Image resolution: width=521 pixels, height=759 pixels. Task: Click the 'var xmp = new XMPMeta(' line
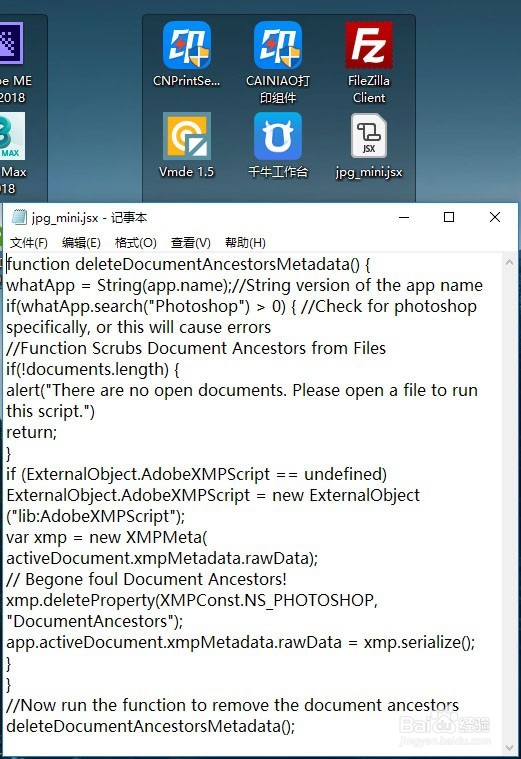(x=107, y=537)
